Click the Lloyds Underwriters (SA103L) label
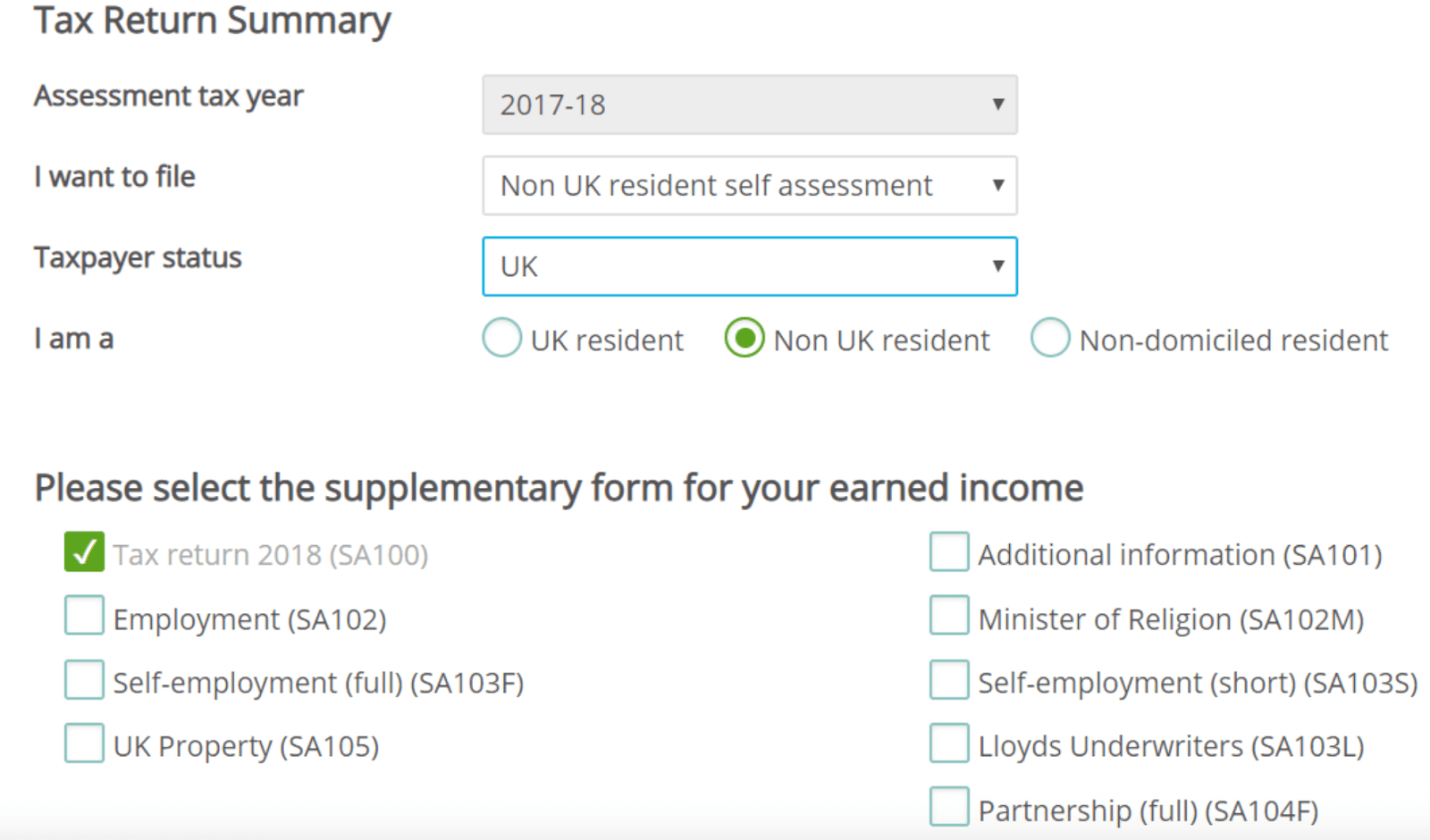Image resolution: width=1430 pixels, height=840 pixels. (1171, 746)
